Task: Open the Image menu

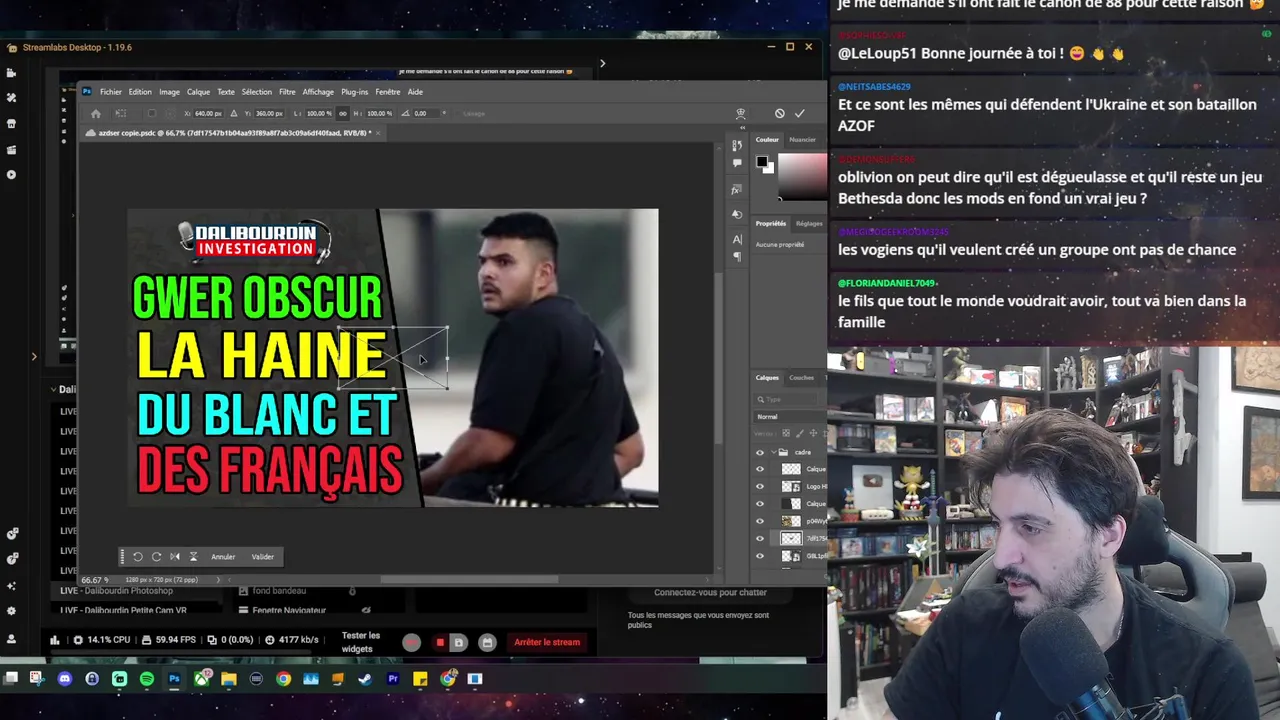Action: click(170, 92)
